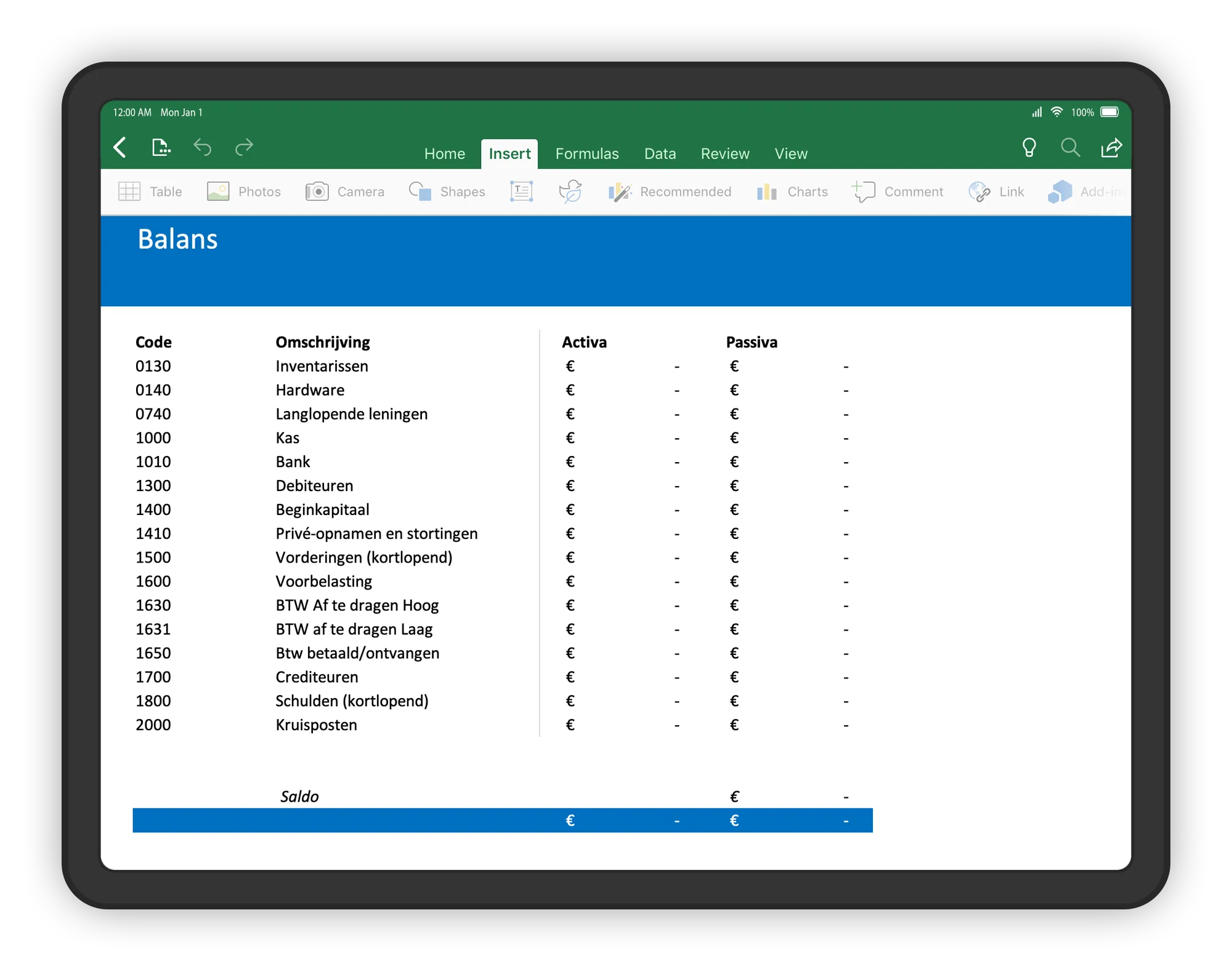Click the back arrow to exit workbook

click(x=121, y=148)
